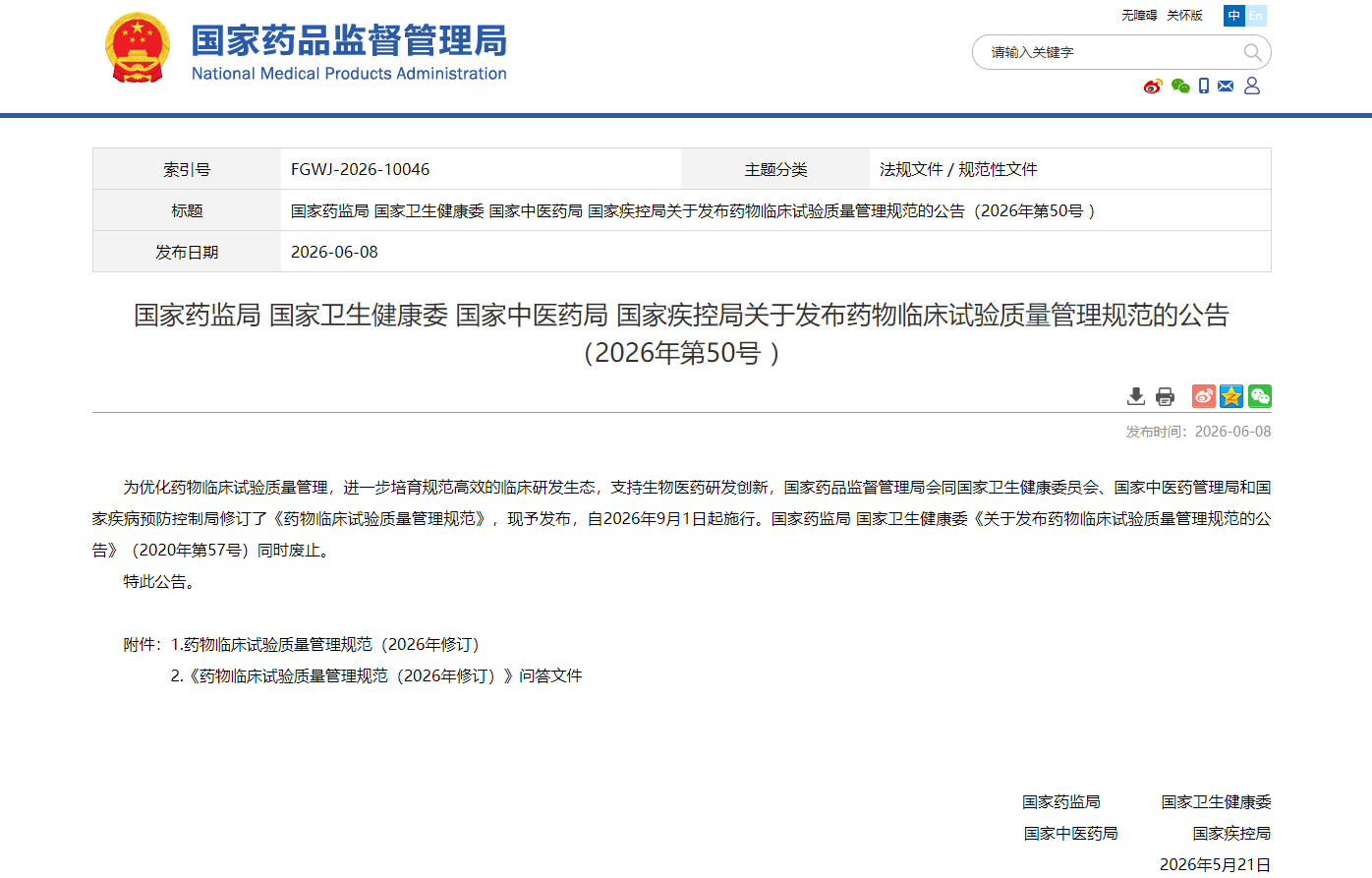Click the 国家药品监督管理局 site title
The height and width of the screenshot is (878, 1372).
[x=349, y=41]
